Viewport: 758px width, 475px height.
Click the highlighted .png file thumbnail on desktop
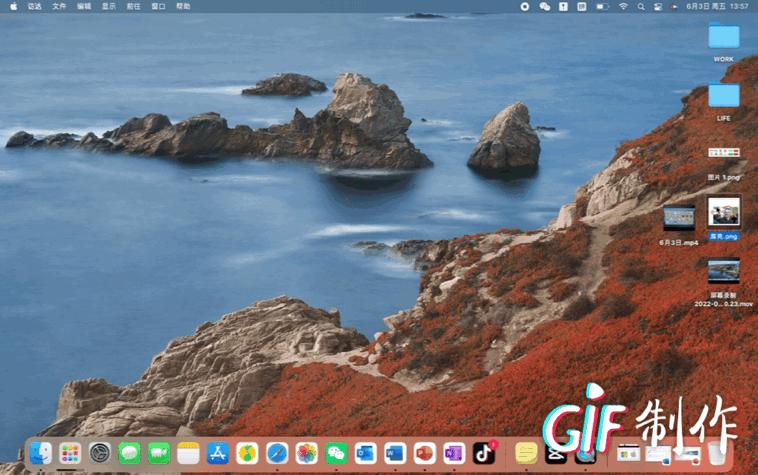724,212
